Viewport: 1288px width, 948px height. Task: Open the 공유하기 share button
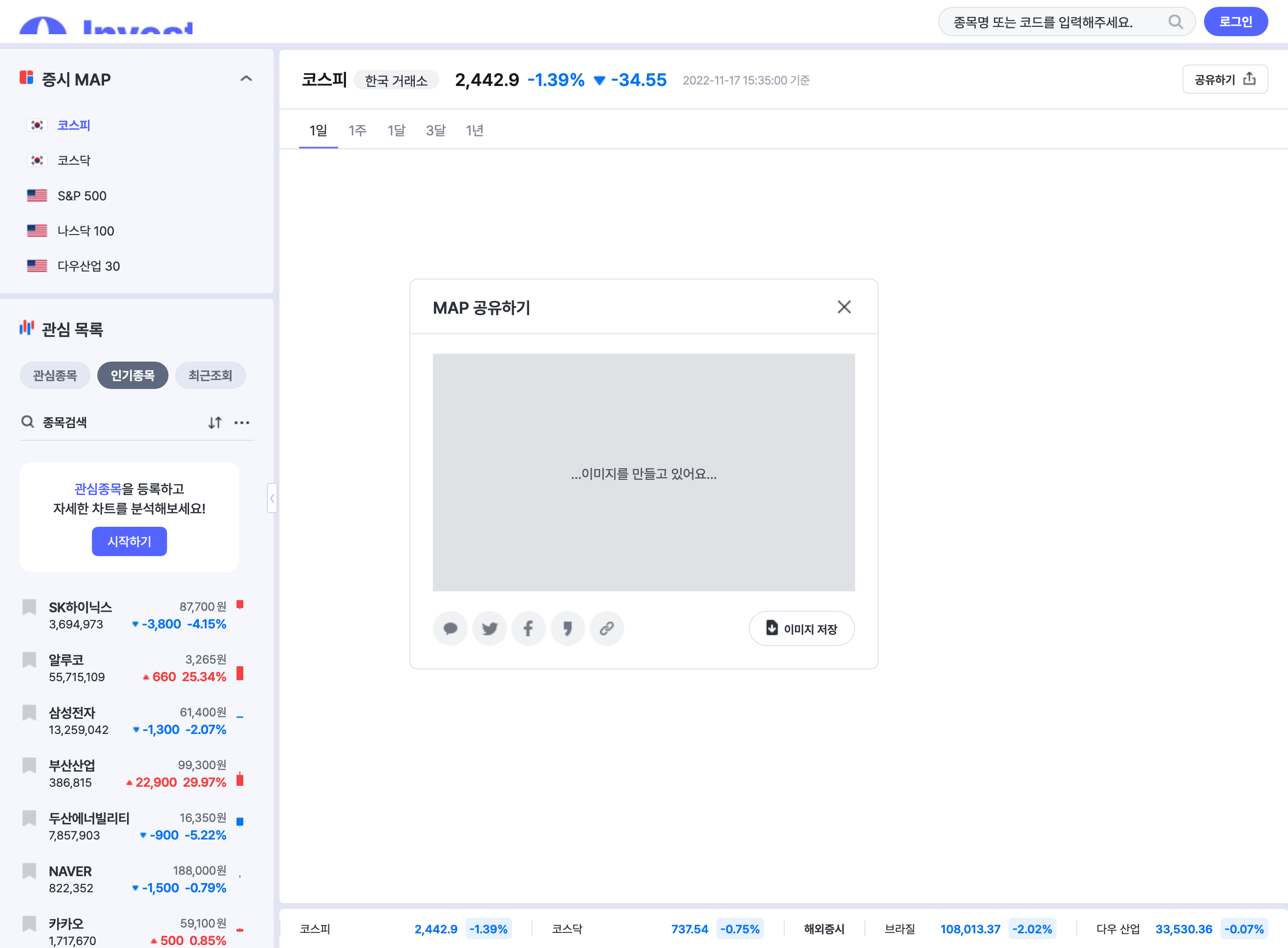(1225, 79)
